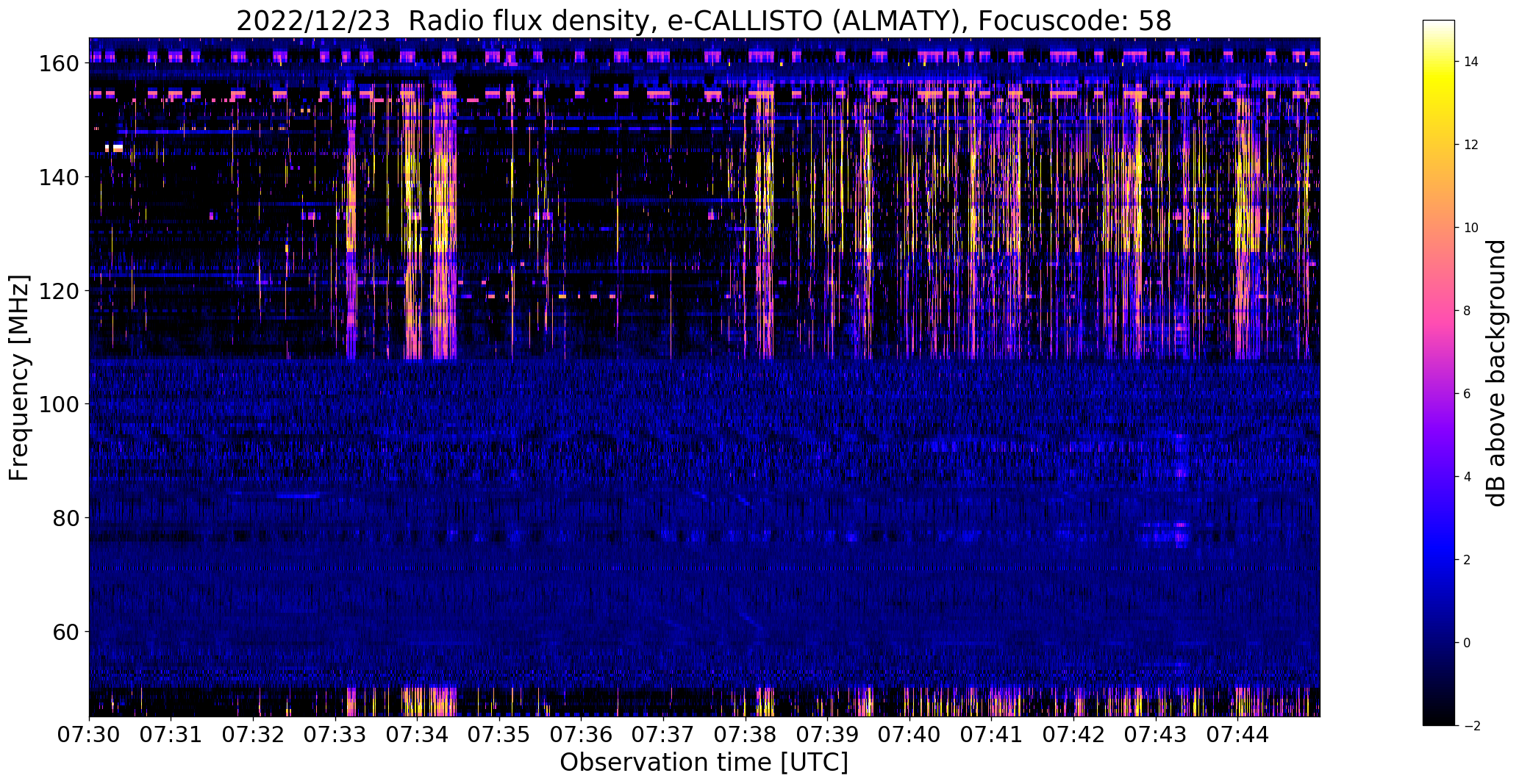The height and width of the screenshot is (784, 1519).
Task: Click the 80 MHz frequency tick label
Action: (65, 518)
